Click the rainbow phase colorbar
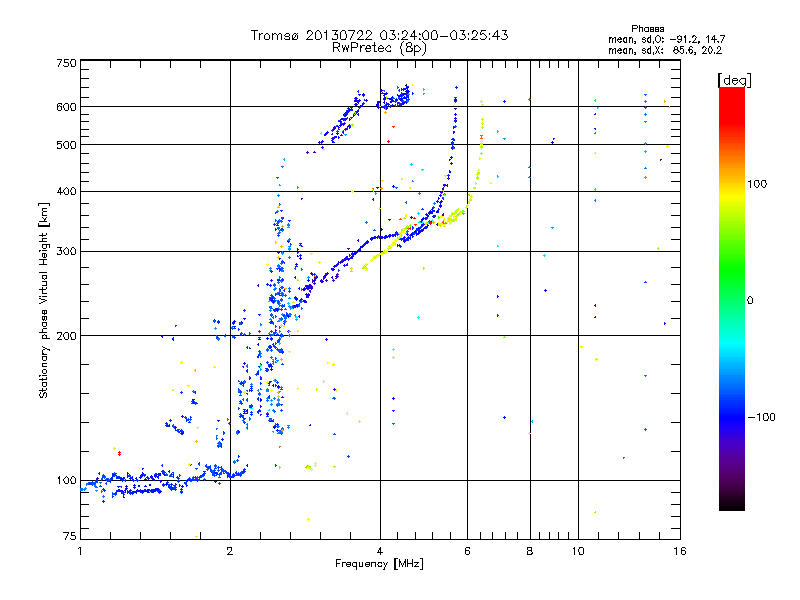 click(732, 299)
